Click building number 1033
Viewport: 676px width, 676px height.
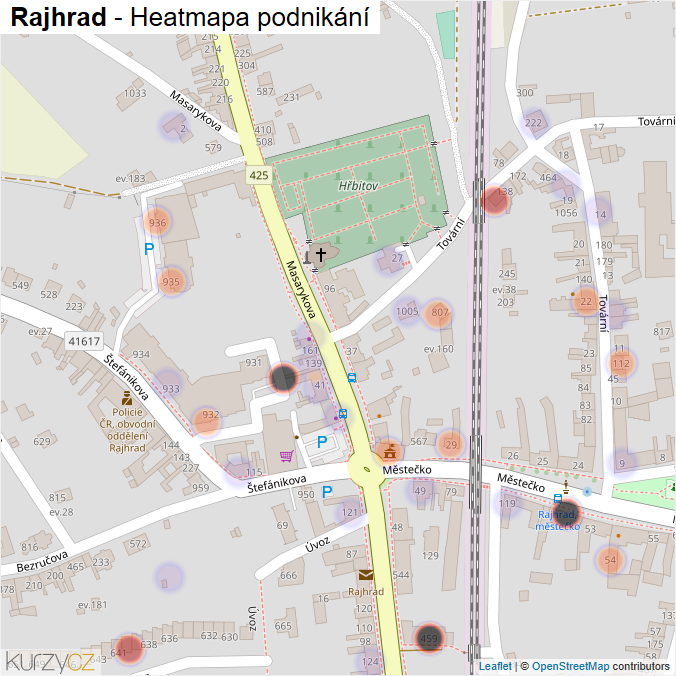point(135,93)
